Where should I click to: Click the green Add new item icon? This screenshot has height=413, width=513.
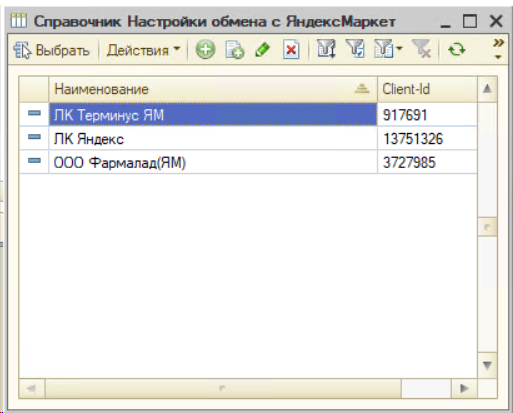[205, 50]
